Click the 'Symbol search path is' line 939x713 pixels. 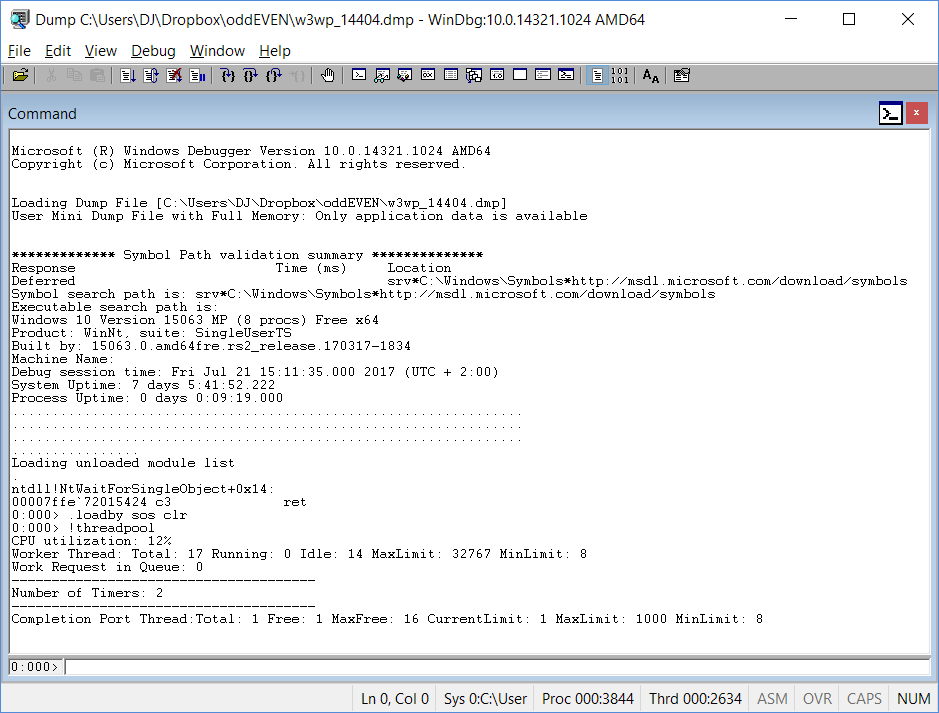coord(364,294)
